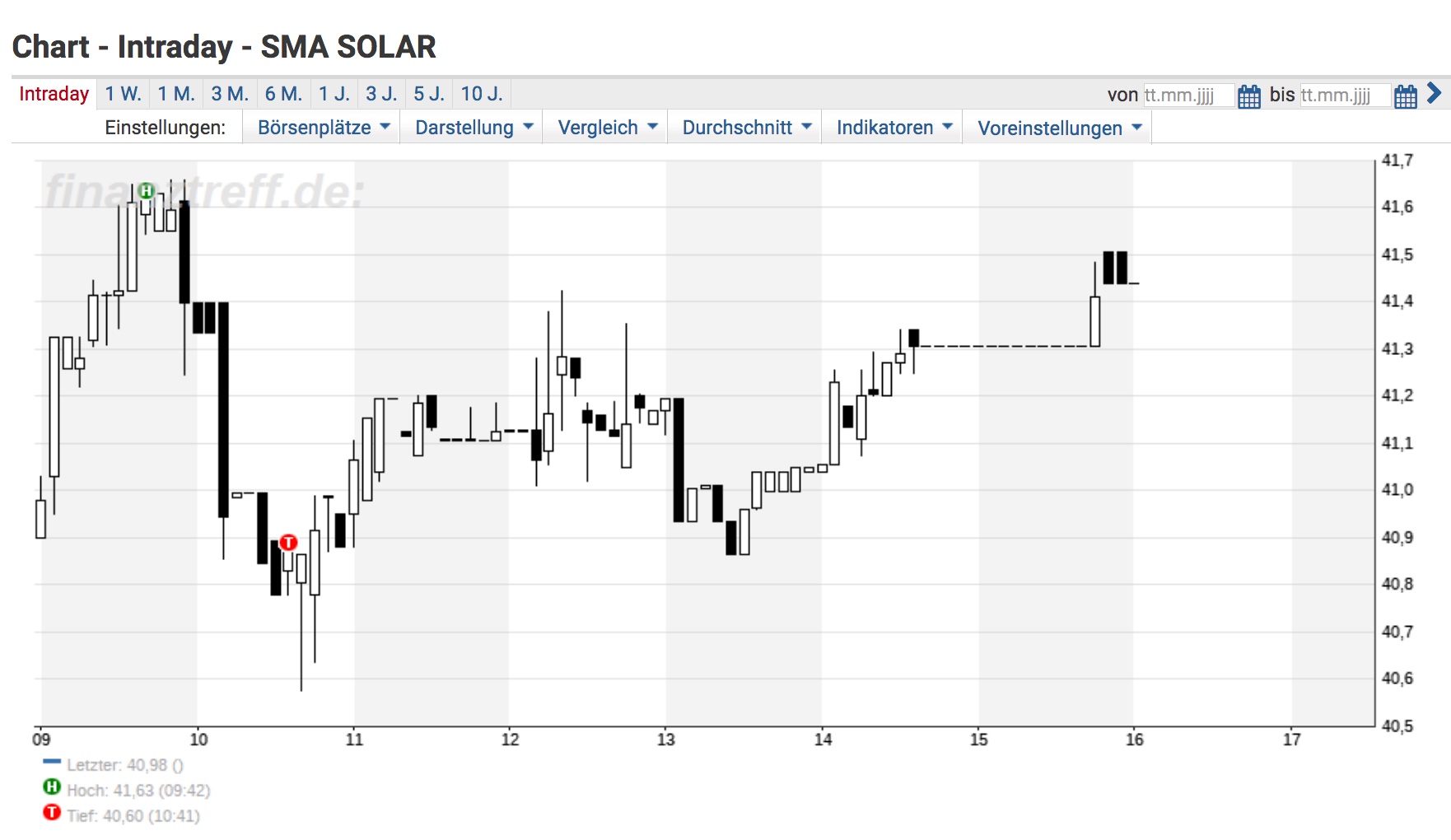Click the 'bis' date input field
The image size is (1451, 840).
coord(1345,95)
